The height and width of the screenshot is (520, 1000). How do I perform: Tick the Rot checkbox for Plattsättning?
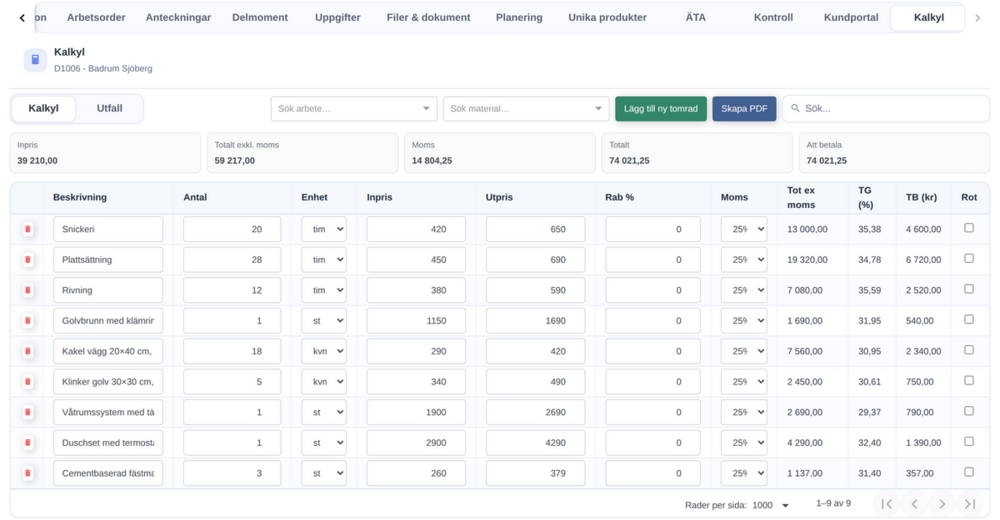click(969, 258)
